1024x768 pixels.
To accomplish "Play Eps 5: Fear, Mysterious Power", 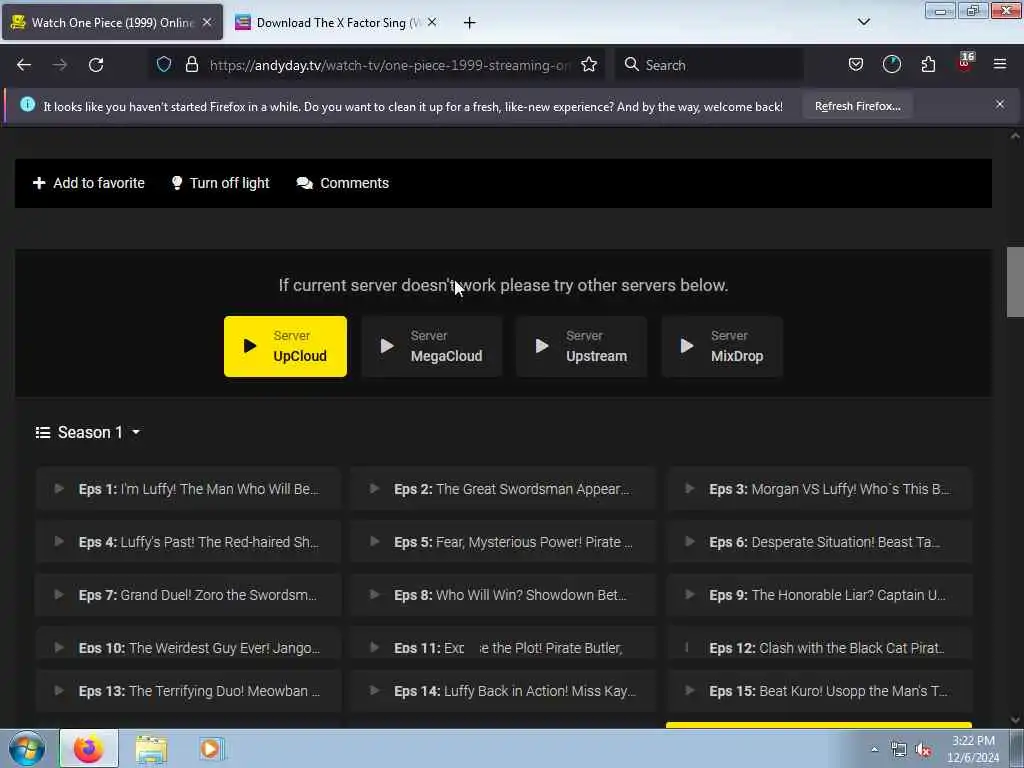I will (503, 542).
